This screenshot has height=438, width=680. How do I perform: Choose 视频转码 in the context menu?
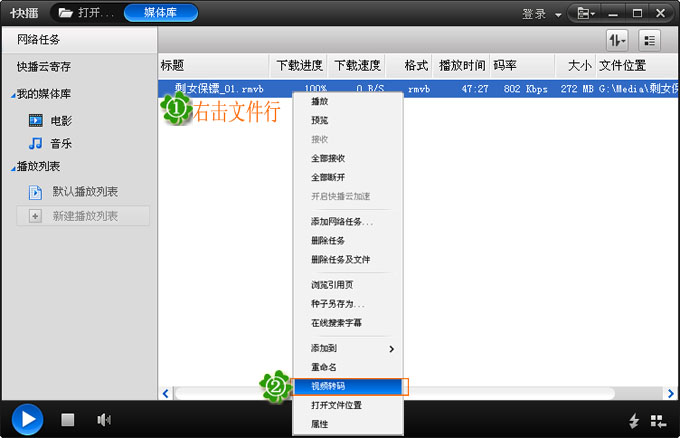tap(348, 386)
